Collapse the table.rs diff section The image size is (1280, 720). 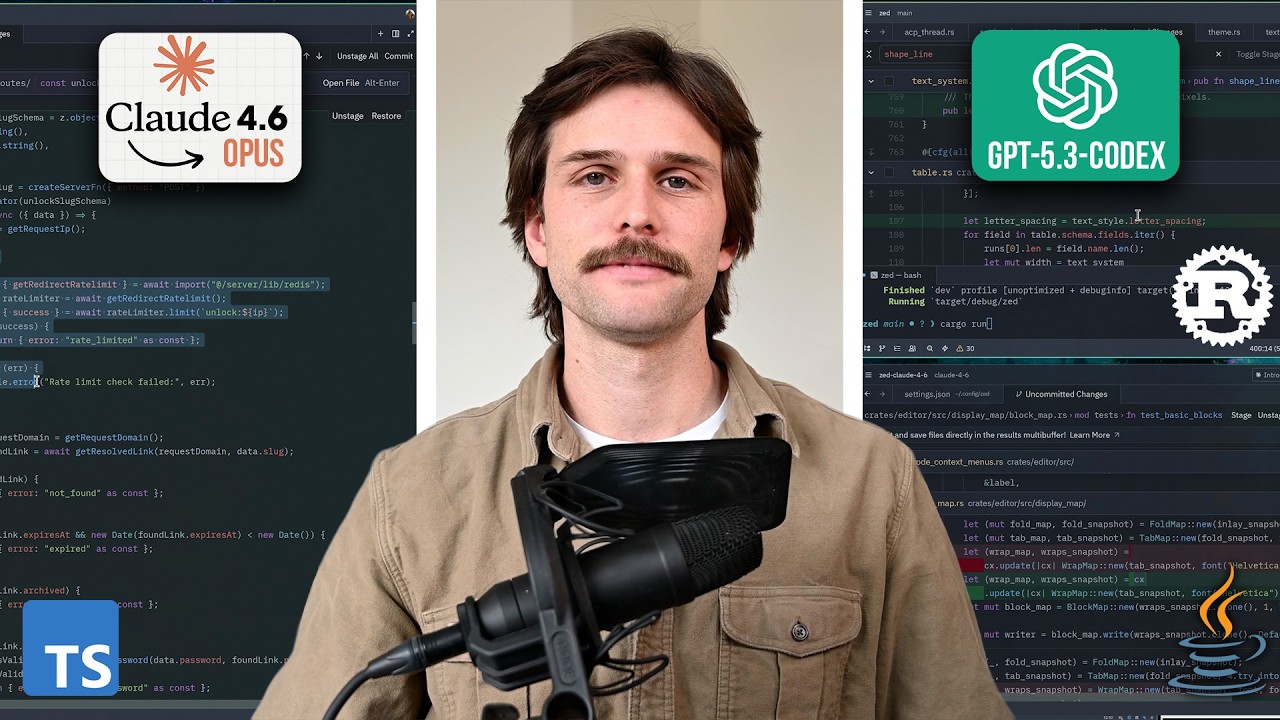[871, 172]
